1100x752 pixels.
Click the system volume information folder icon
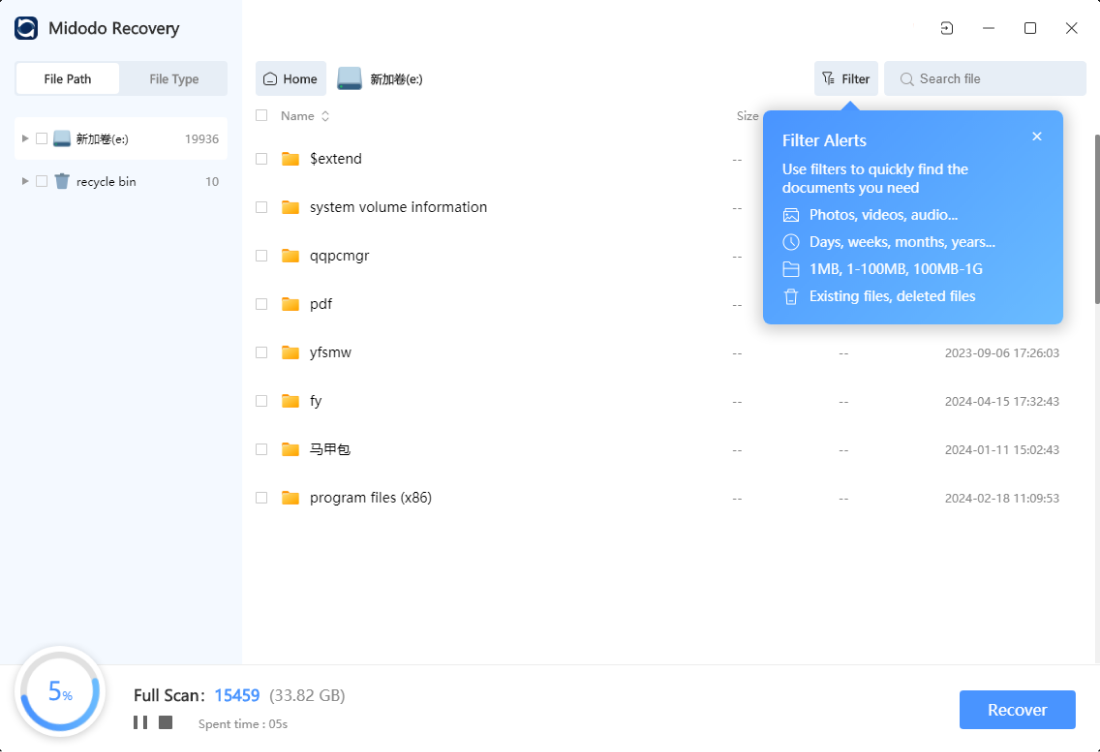(x=290, y=208)
